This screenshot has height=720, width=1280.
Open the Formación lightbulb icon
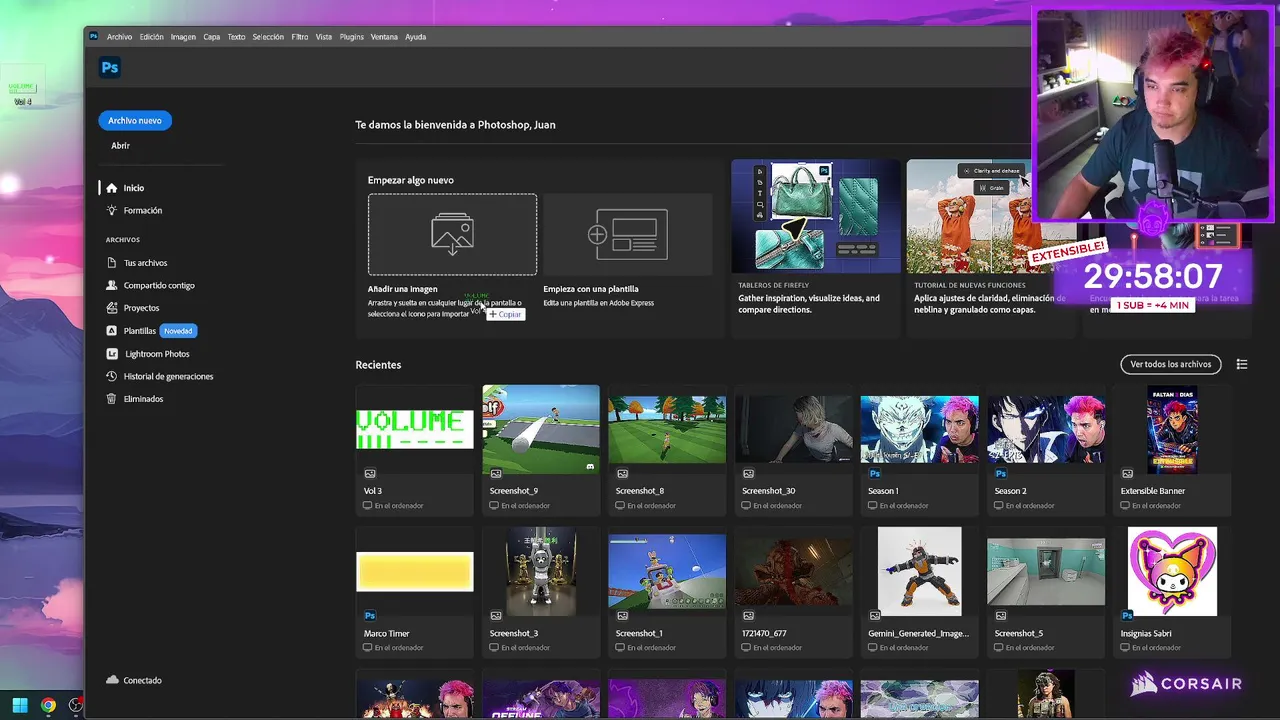(x=112, y=210)
